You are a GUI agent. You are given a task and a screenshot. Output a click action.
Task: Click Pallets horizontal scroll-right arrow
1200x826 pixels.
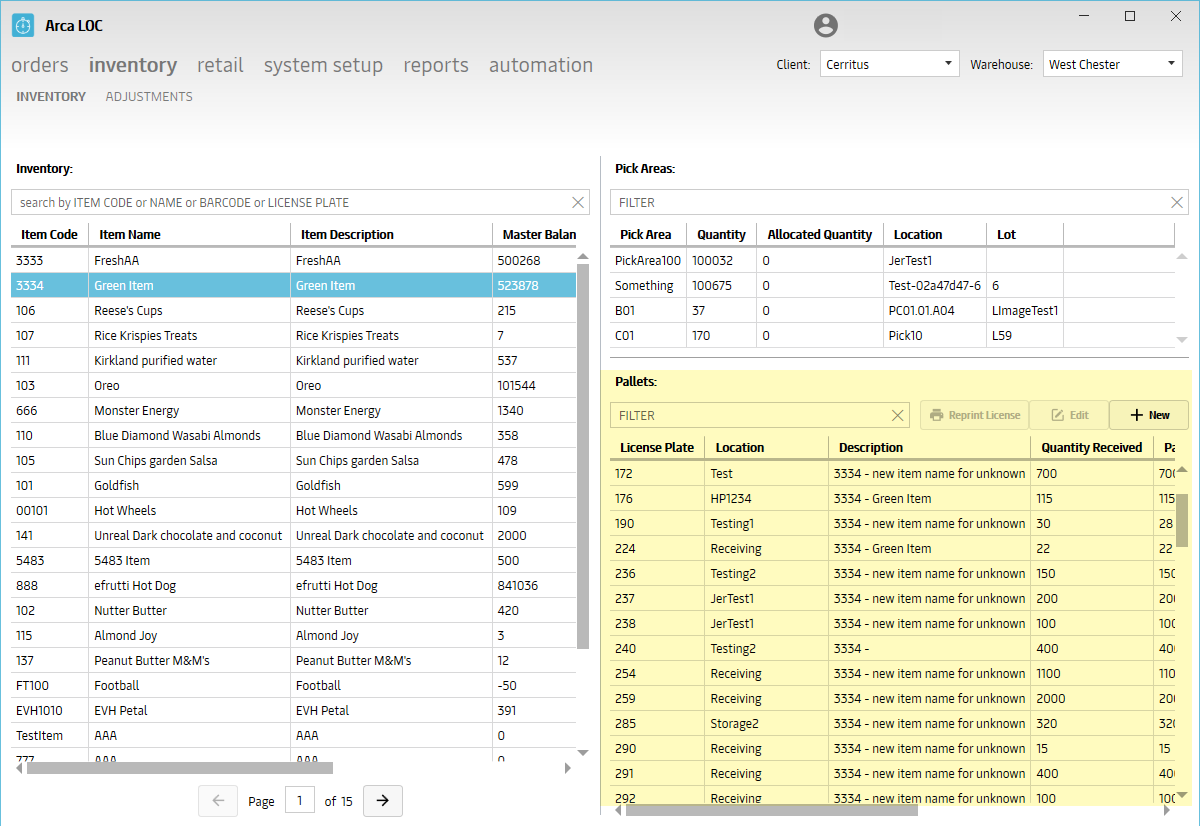point(1168,810)
